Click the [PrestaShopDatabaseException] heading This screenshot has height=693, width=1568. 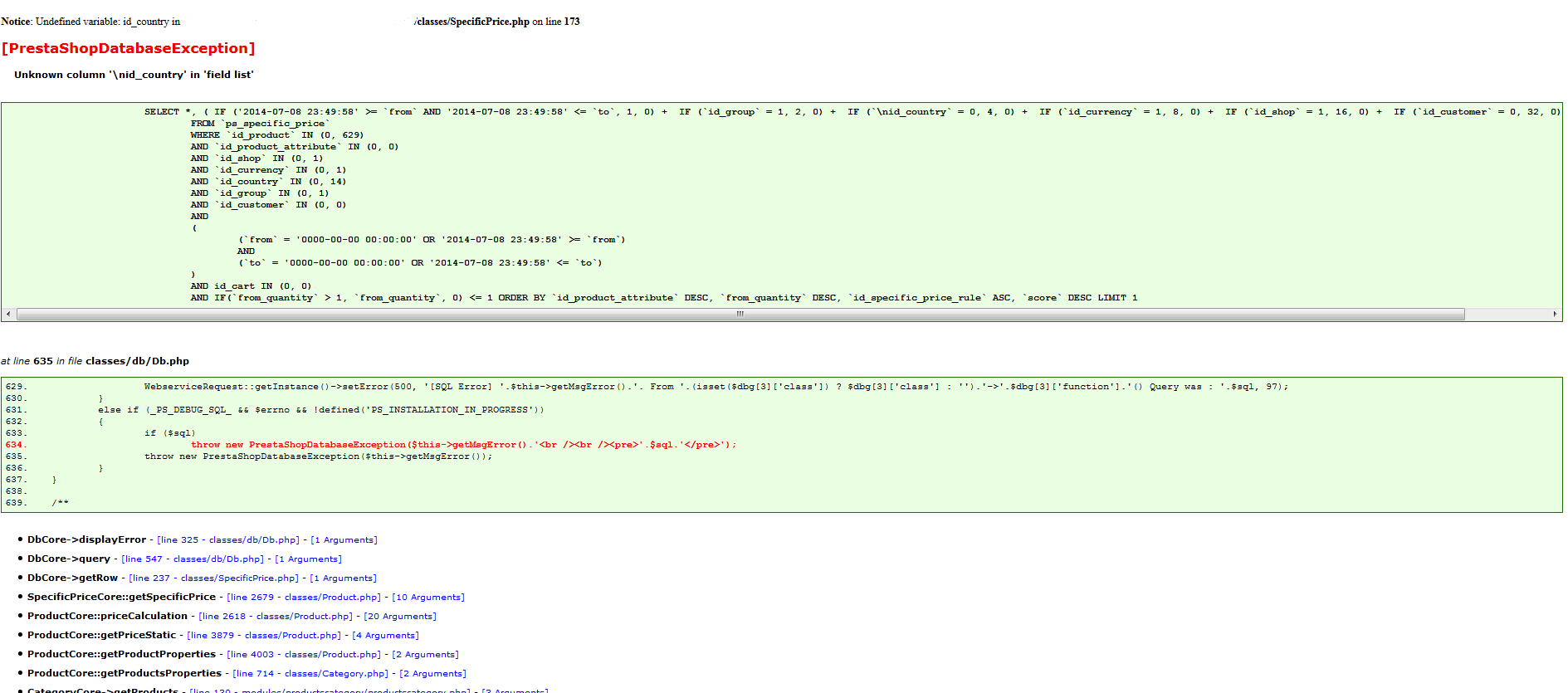point(129,48)
